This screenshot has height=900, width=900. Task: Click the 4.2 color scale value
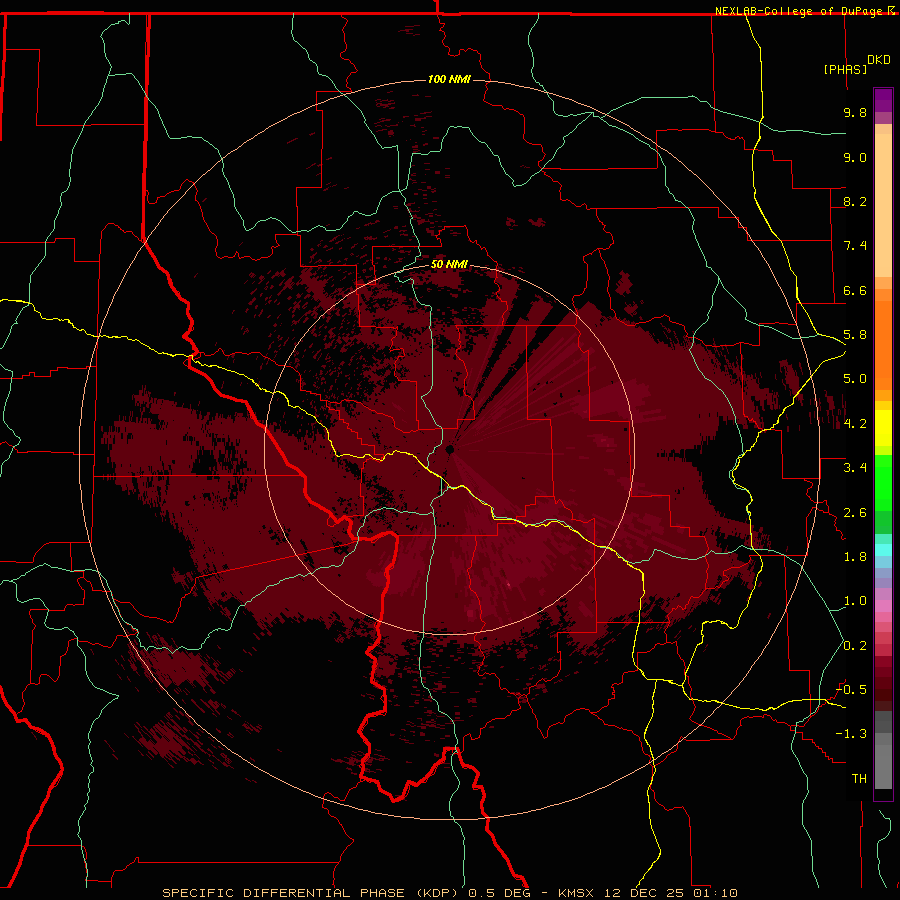point(855,424)
